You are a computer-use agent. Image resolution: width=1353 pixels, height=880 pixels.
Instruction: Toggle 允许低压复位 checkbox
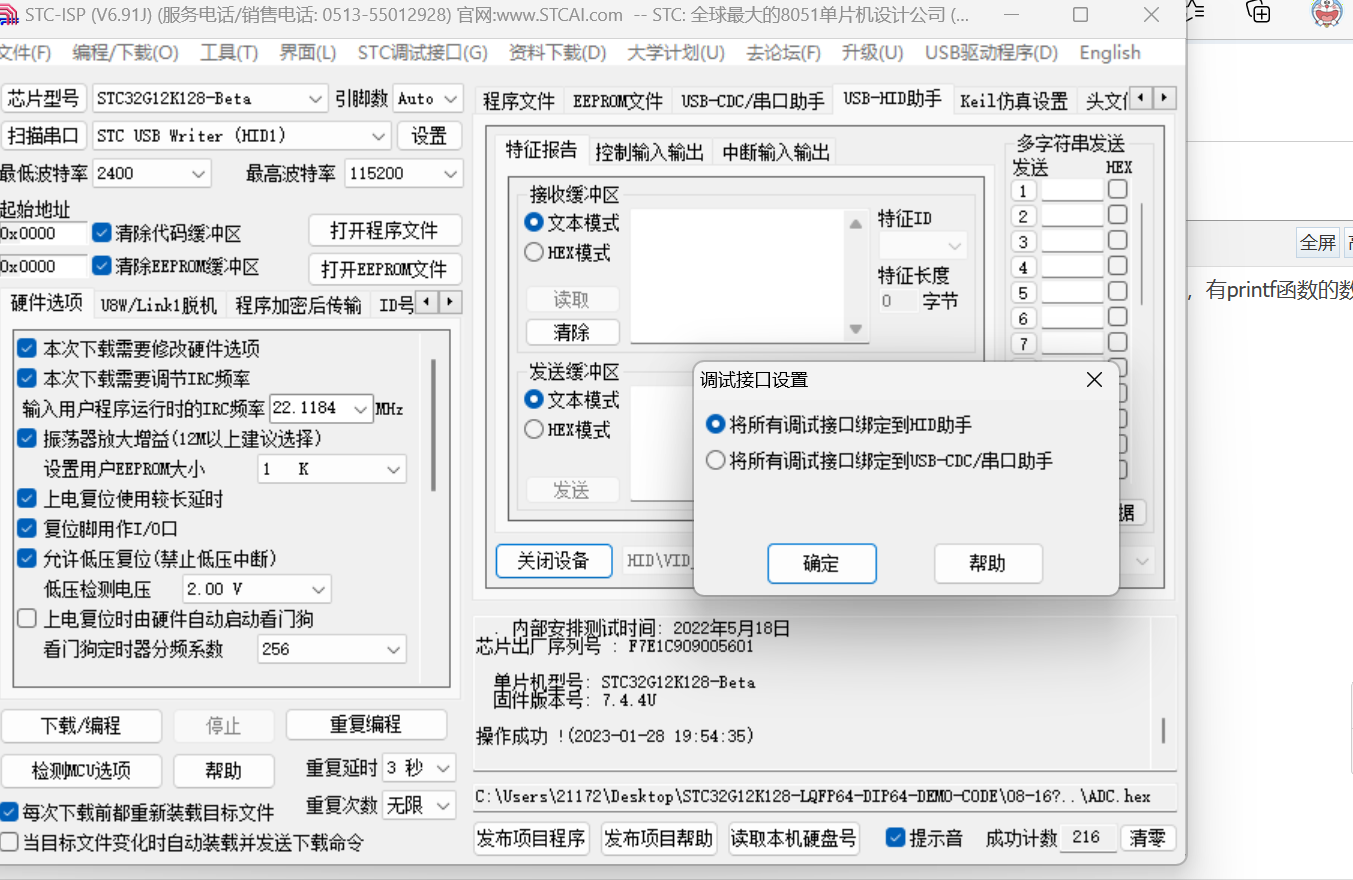(x=27, y=558)
